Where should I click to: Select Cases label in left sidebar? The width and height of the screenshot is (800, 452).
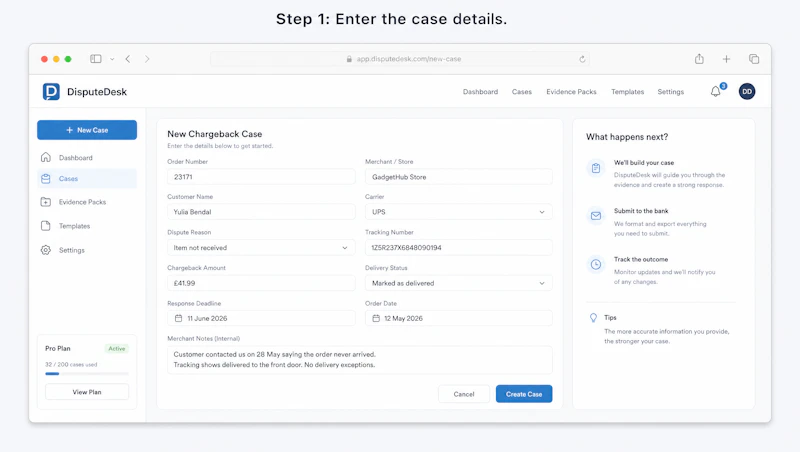[68, 179]
